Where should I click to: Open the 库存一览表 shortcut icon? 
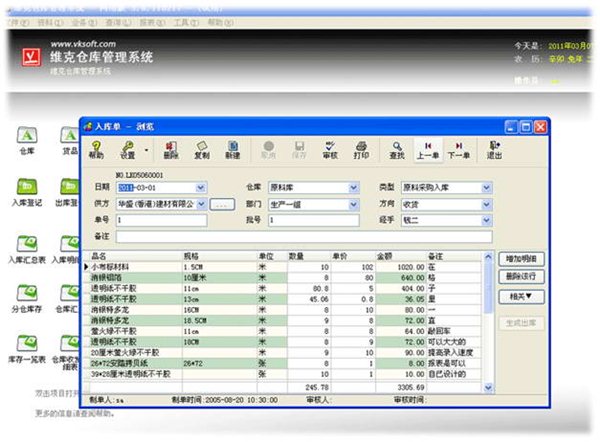pos(27,349)
